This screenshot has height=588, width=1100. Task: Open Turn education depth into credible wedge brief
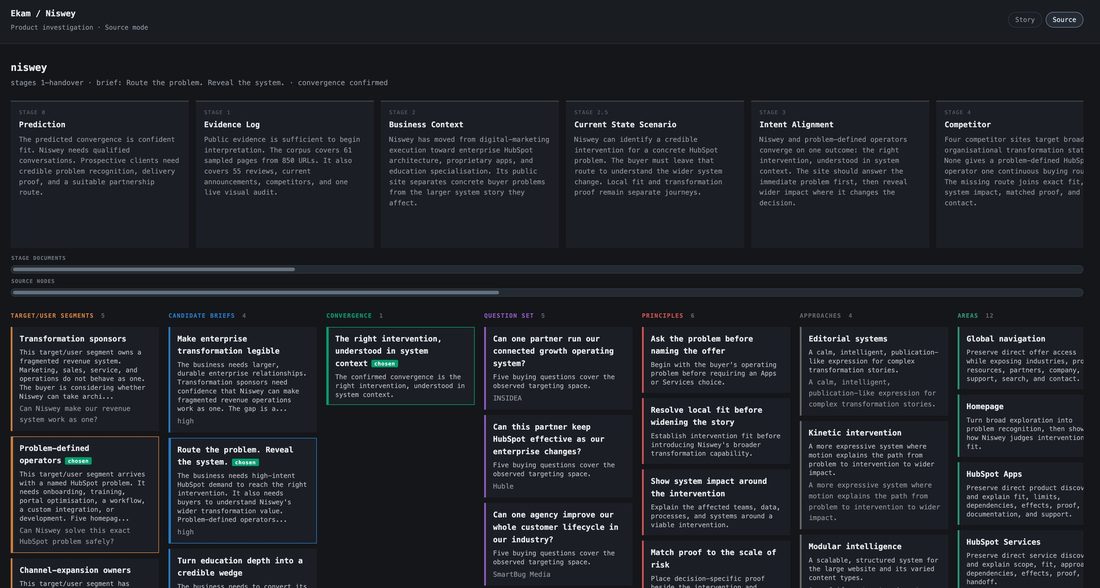tap(243, 568)
